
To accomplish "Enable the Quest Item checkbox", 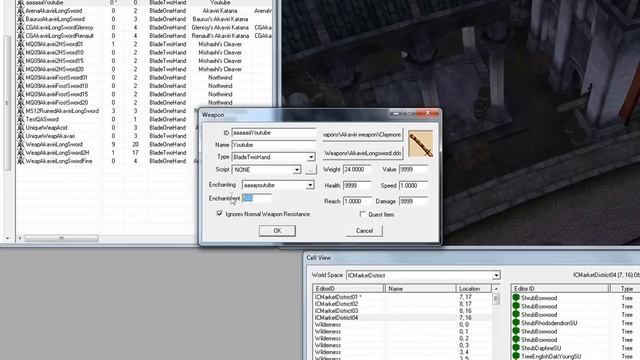I will pos(362,214).
